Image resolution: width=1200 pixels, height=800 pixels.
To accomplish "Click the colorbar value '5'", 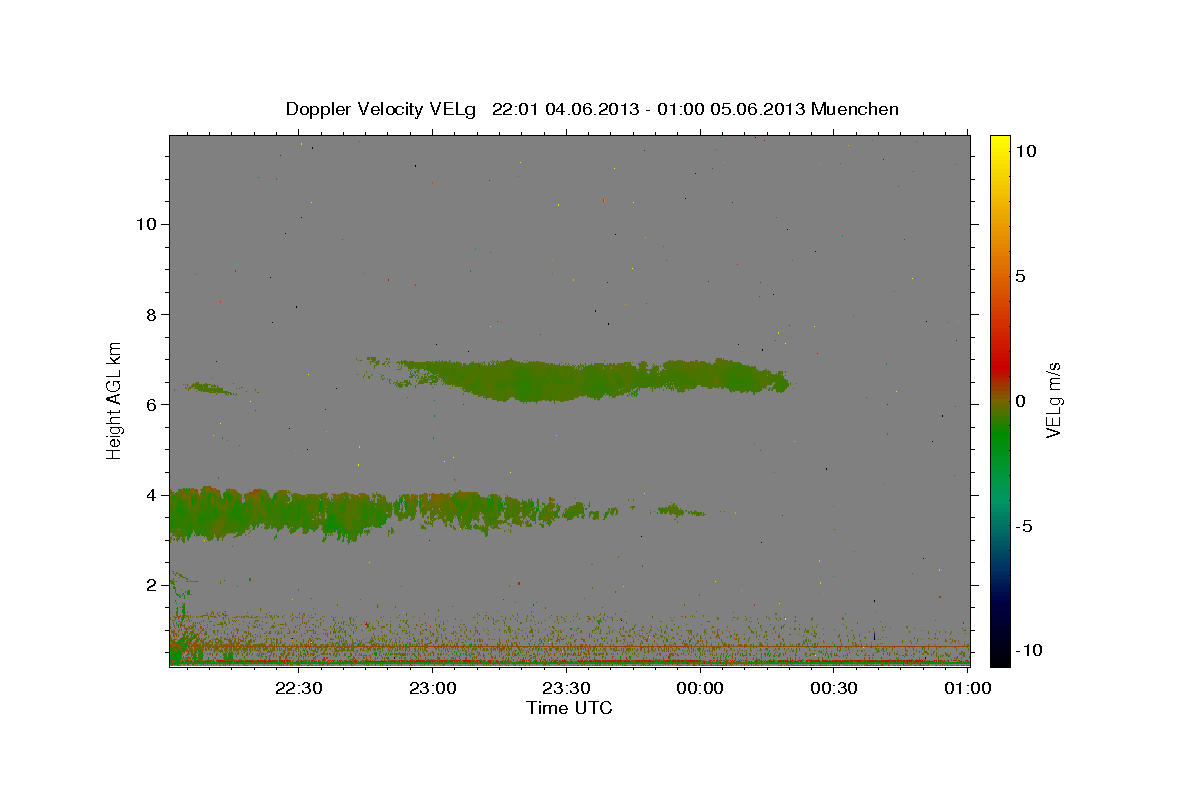I will [1020, 276].
